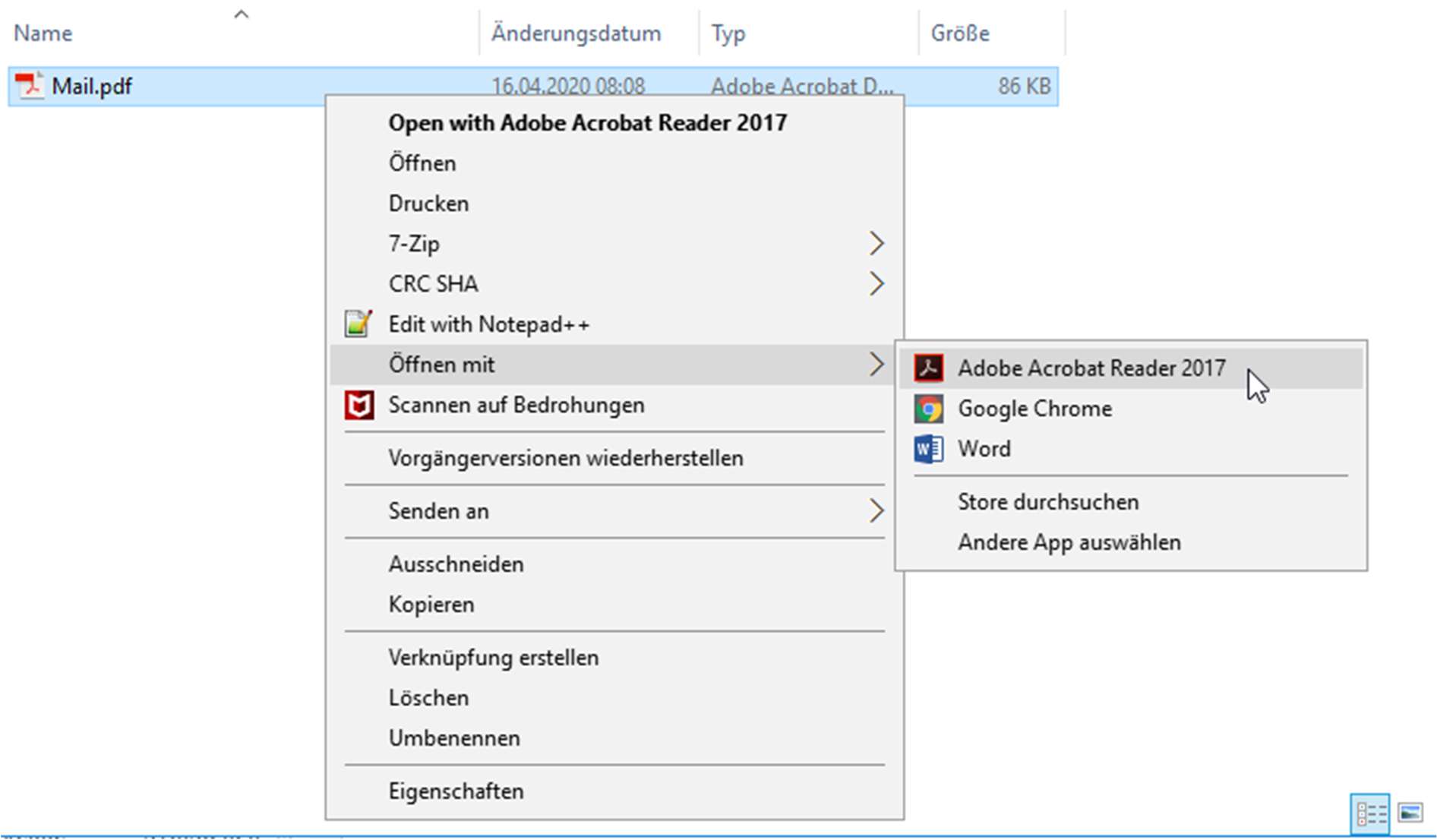
Task: Click the 86 KB size cell
Action: pos(1024,87)
